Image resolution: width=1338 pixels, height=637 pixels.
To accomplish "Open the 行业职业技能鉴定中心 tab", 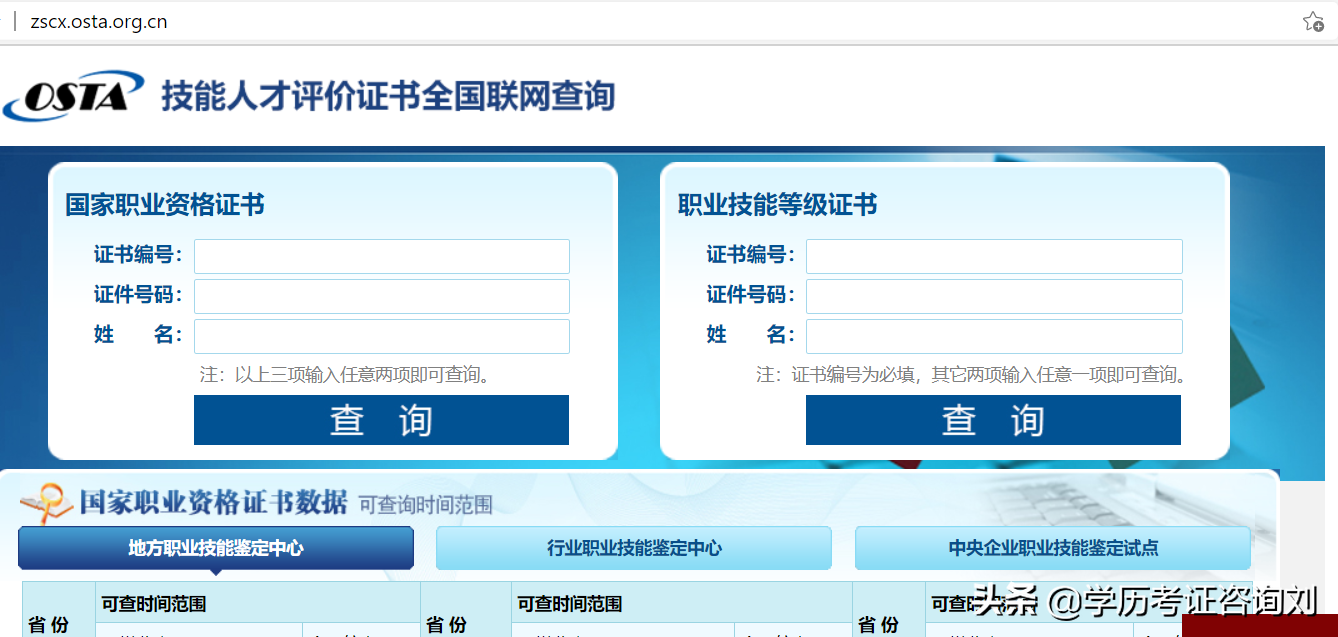I will click(x=634, y=548).
